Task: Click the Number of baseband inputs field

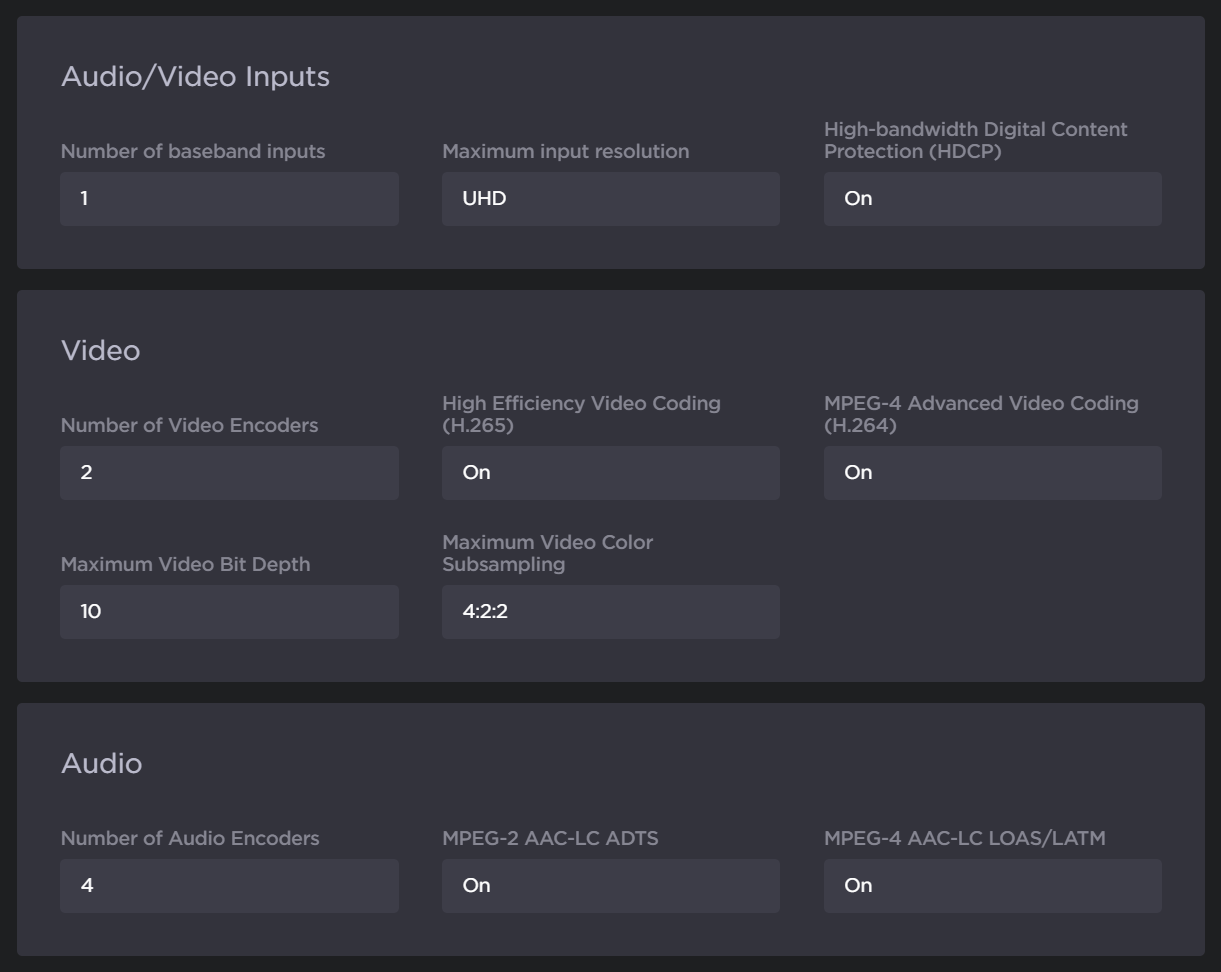Action: [x=229, y=199]
